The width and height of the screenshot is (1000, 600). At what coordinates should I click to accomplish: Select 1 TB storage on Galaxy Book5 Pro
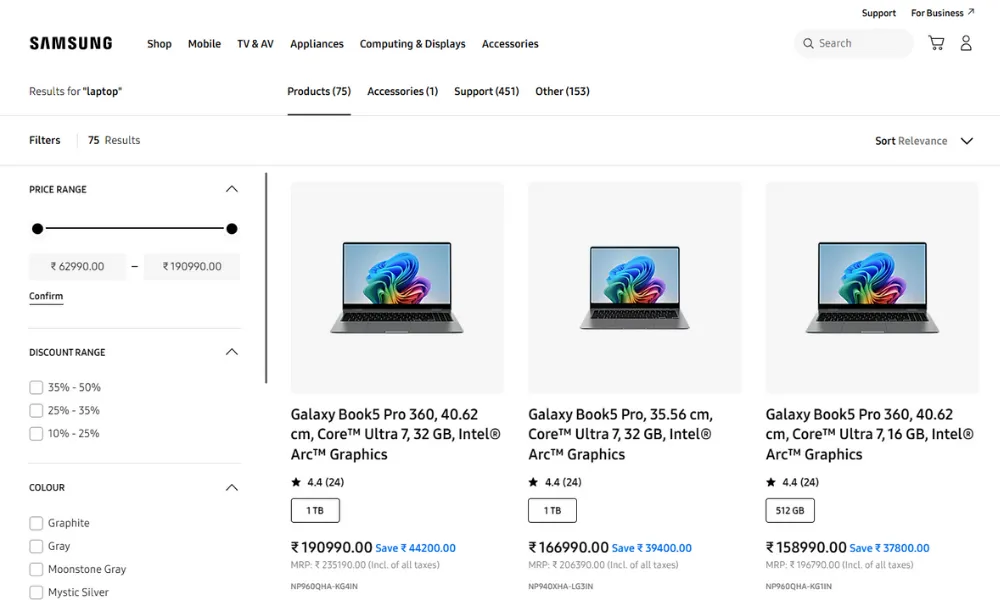552,511
